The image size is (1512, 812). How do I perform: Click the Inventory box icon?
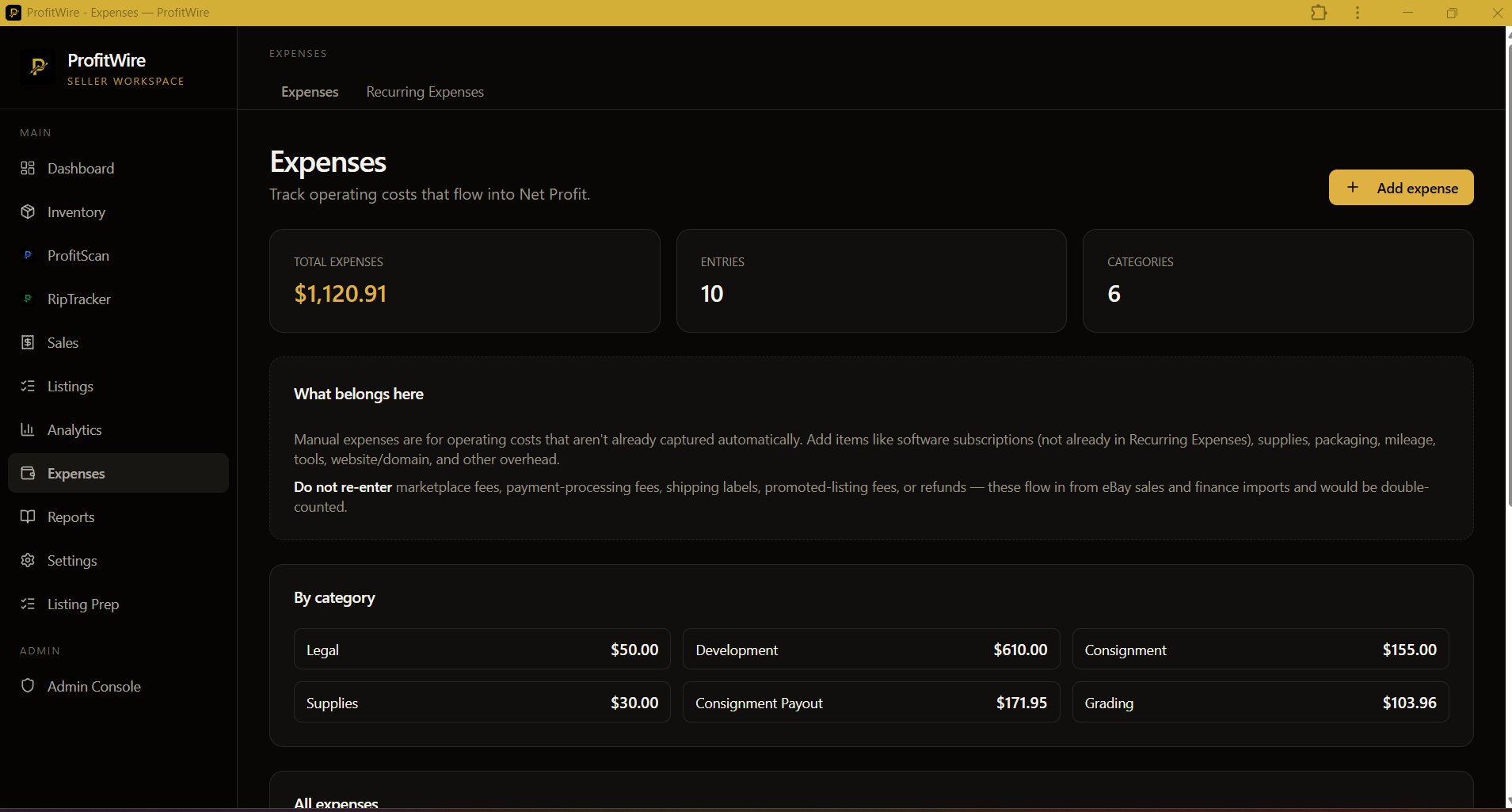point(28,212)
